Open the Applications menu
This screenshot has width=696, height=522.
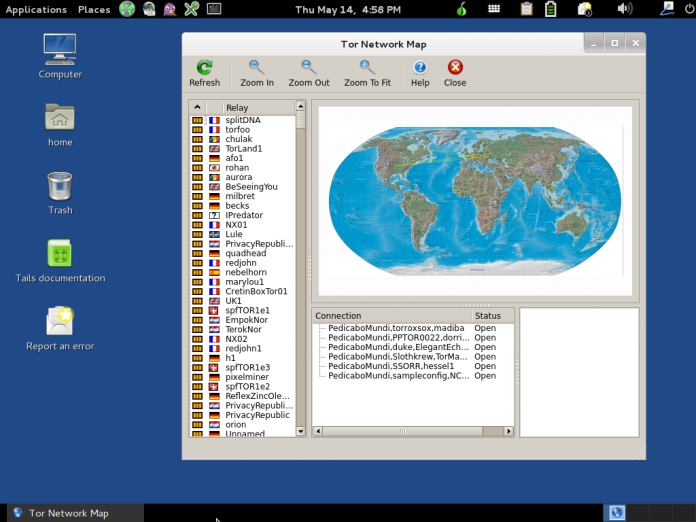point(36,9)
